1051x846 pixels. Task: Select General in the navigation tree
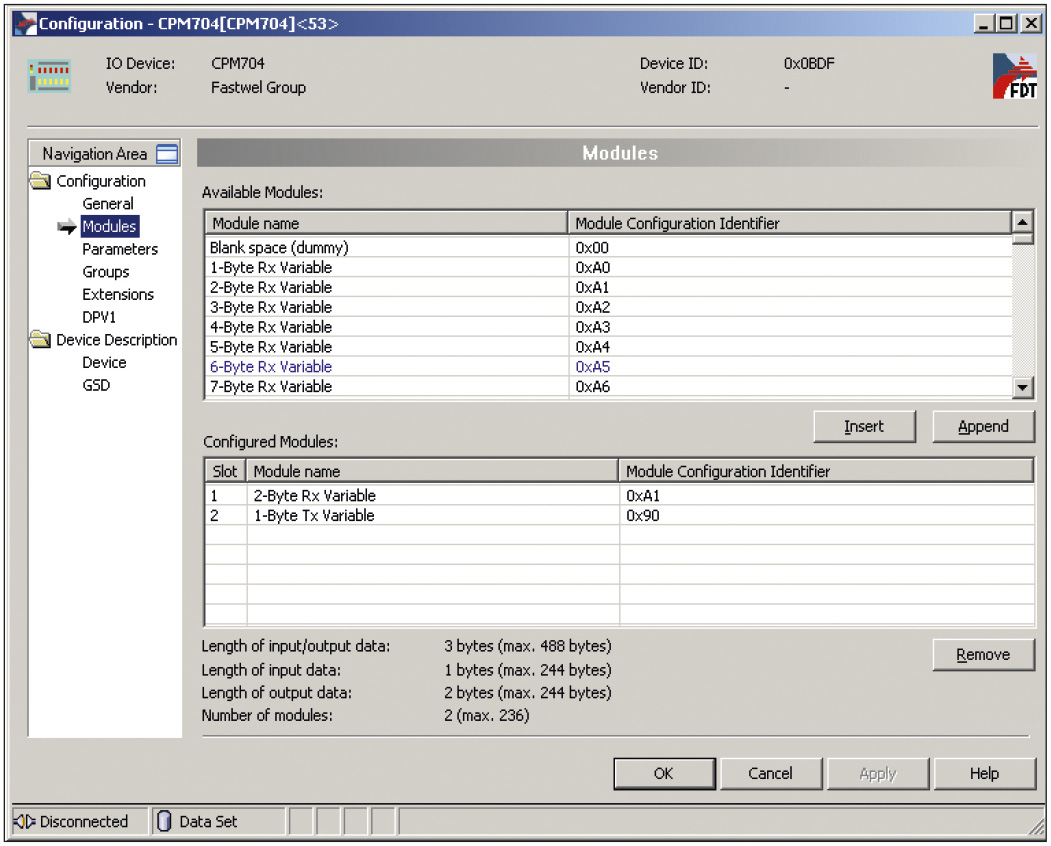click(x=108, y=203)
